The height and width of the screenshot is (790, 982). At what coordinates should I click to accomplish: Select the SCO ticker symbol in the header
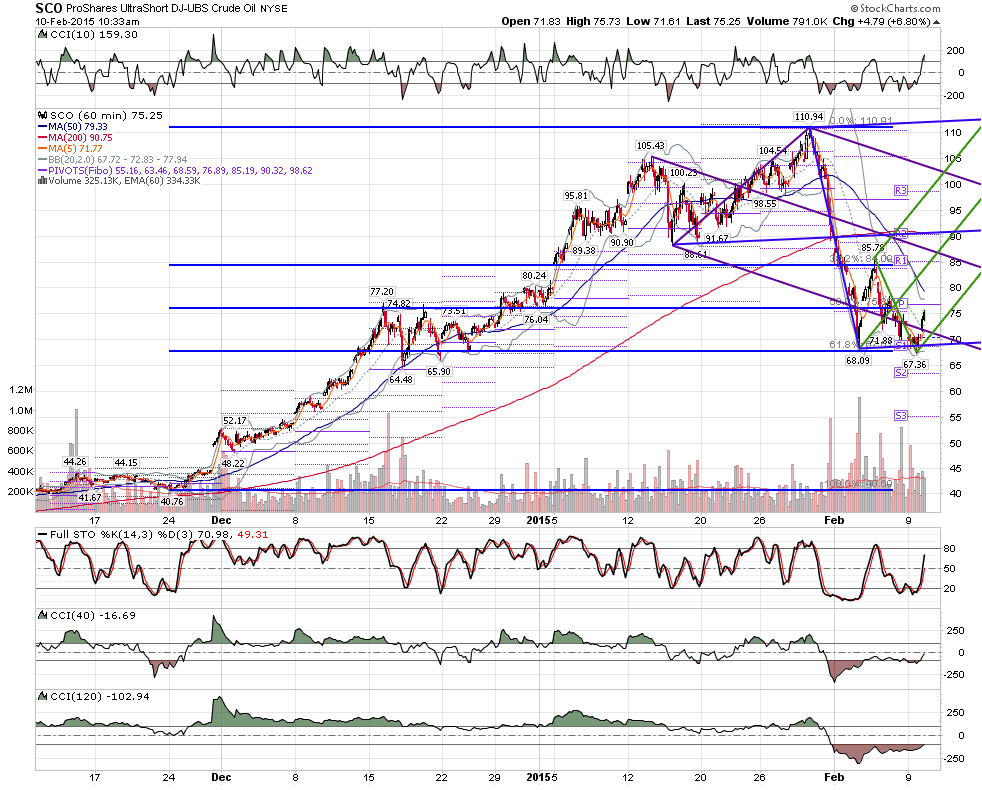pos(48,8)
